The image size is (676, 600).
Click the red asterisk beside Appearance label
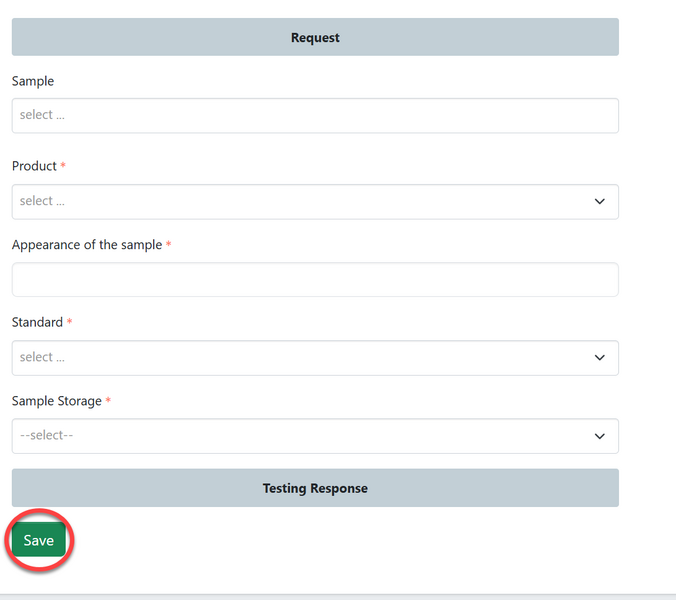(168, 245)
